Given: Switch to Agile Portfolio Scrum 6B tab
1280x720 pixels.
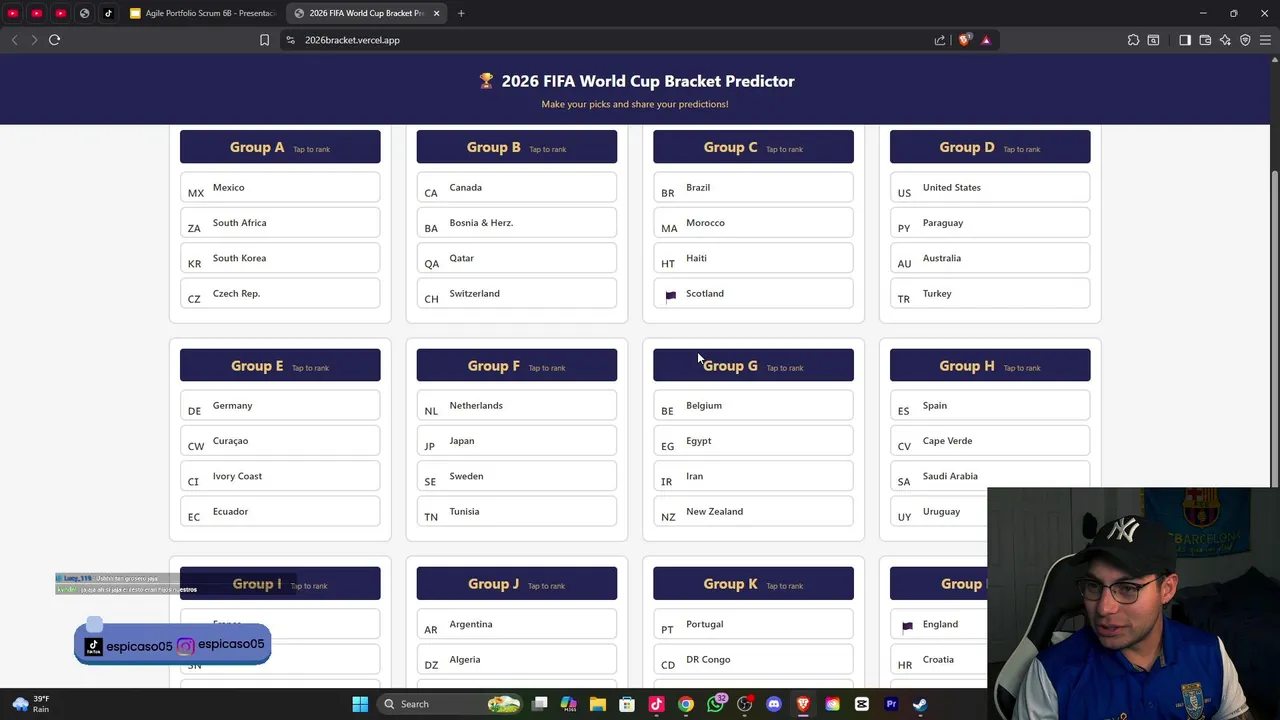Looking at the screenshot, I should pyautogui.click(x=203, y=13).
